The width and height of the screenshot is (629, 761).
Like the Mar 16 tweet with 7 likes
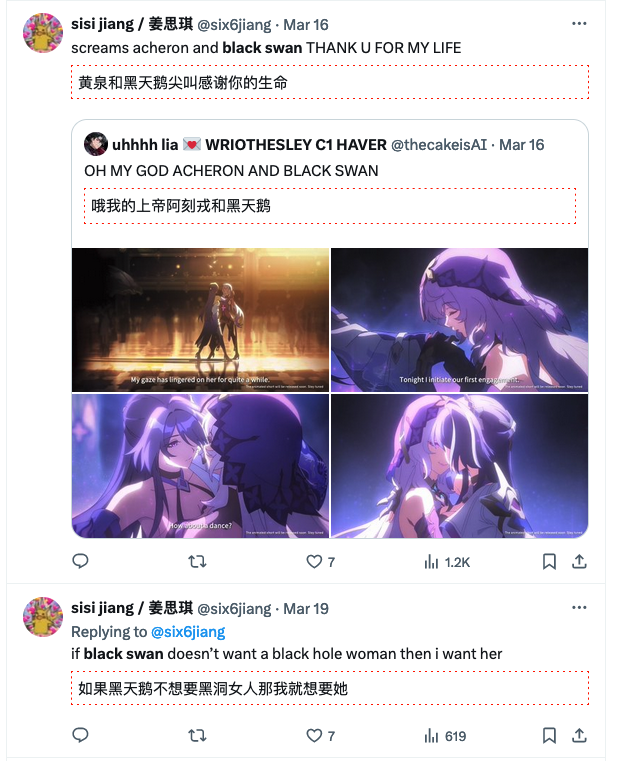pyautogui.click(x=320, y=562)
